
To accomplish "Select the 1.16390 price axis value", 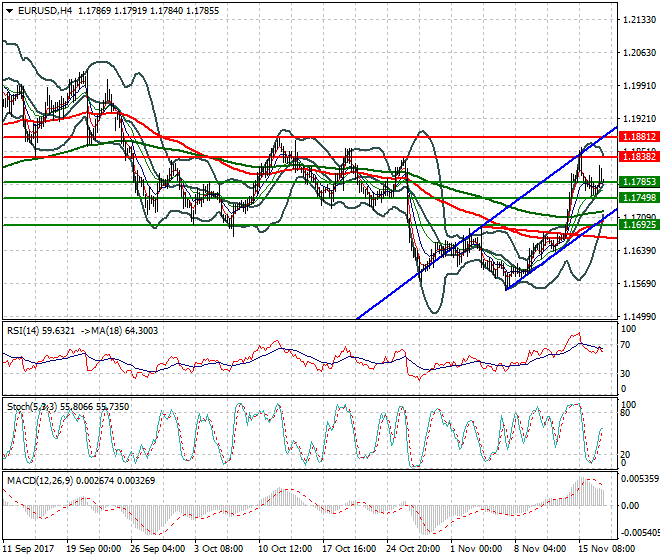I will pos(639,251).
